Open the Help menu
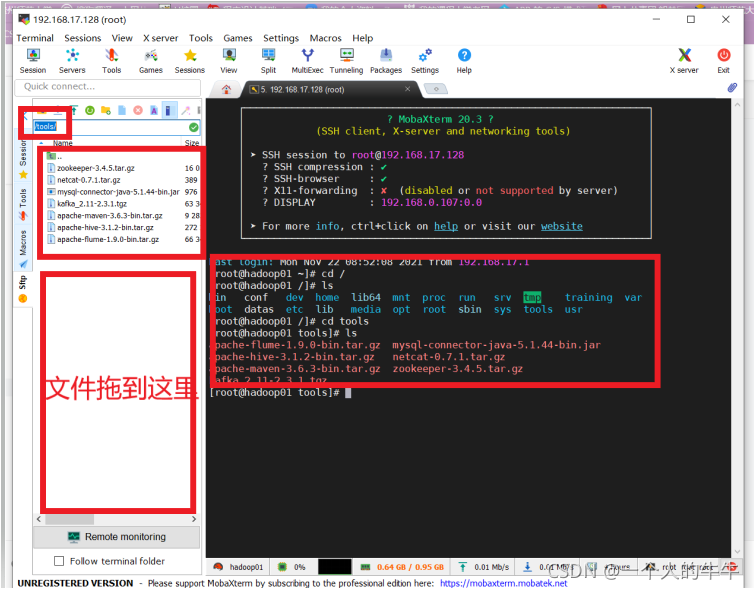The width and height of the screenshot is (755, 589). [363, 38]
